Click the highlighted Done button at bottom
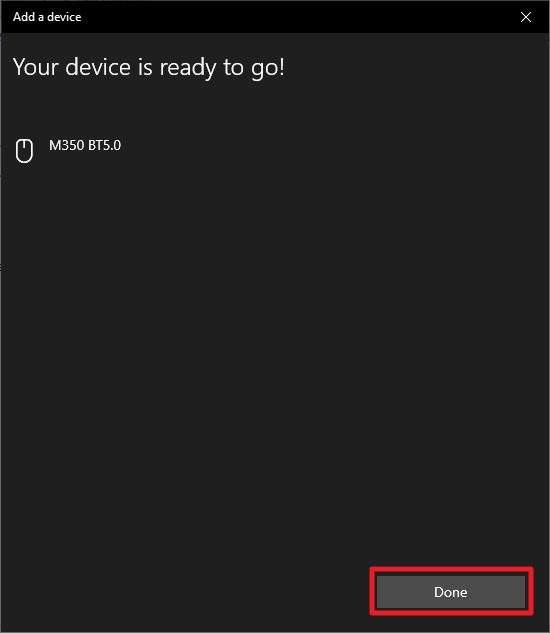This screenshot has height=633, width=550. (451, 592)
